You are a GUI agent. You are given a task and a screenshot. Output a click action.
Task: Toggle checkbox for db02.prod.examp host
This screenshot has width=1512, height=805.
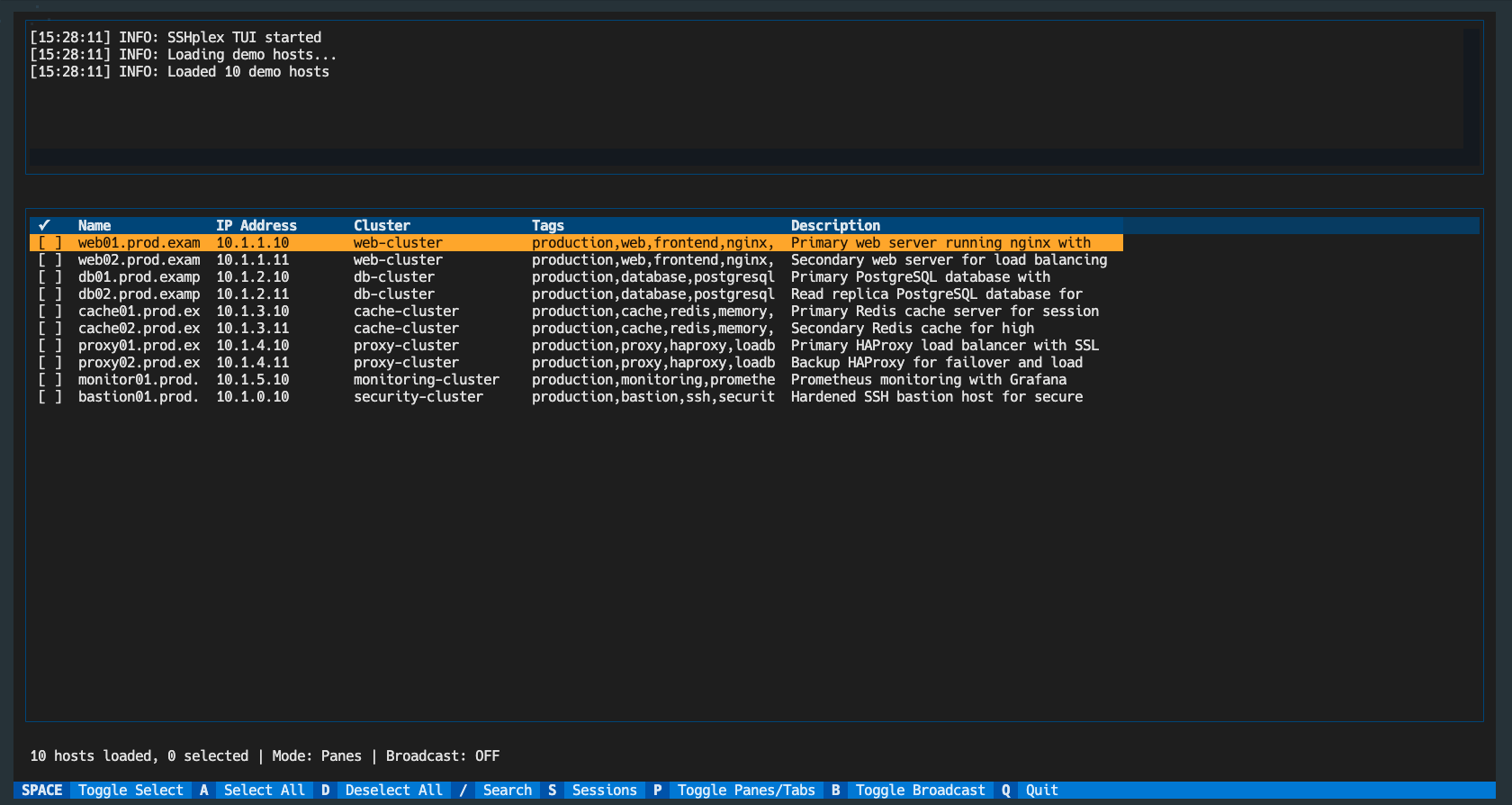pyautogui.click(x=49, y=294)
